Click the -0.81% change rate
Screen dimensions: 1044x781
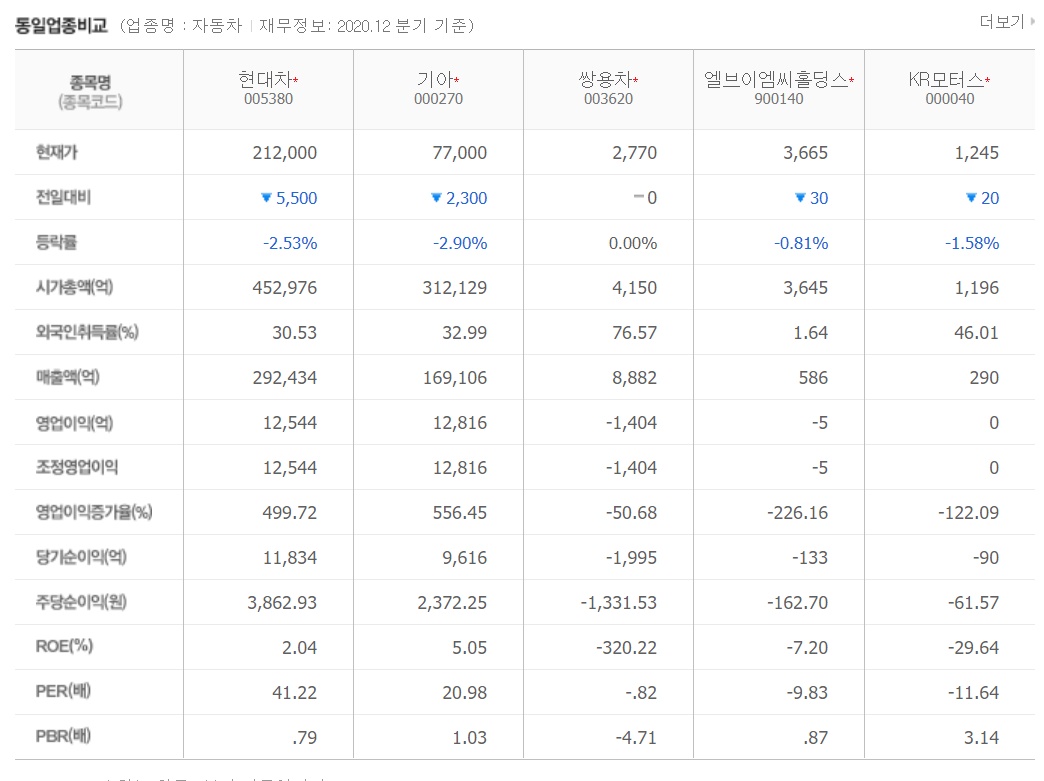coord(801,243)
